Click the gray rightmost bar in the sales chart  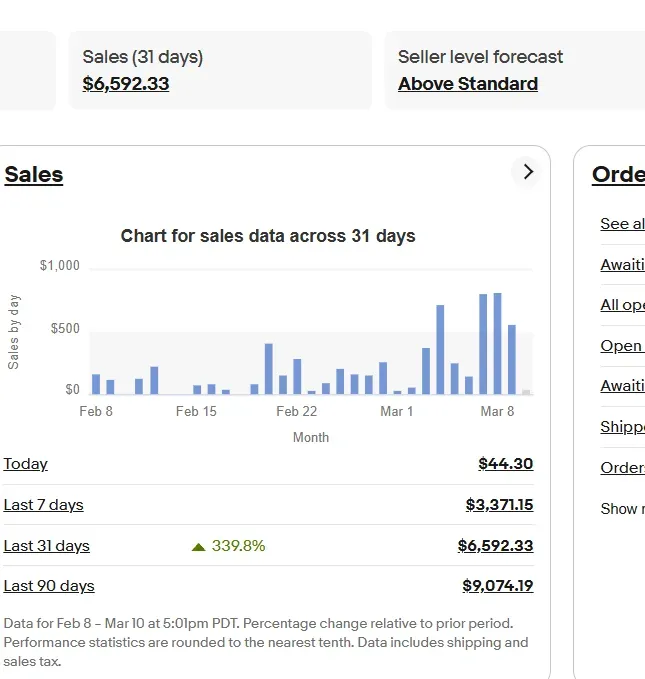click(526, 391)
